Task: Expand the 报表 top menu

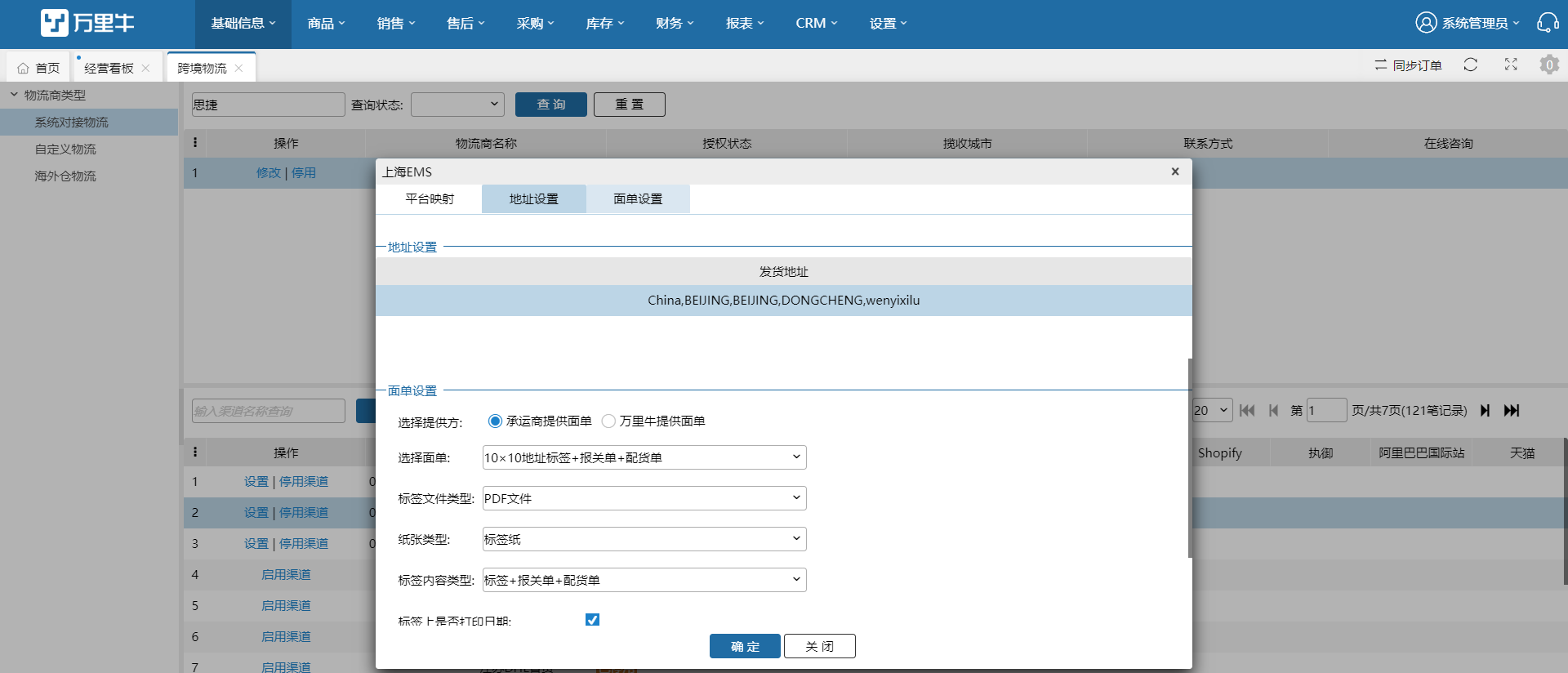Action: click(x=745, y=24)
